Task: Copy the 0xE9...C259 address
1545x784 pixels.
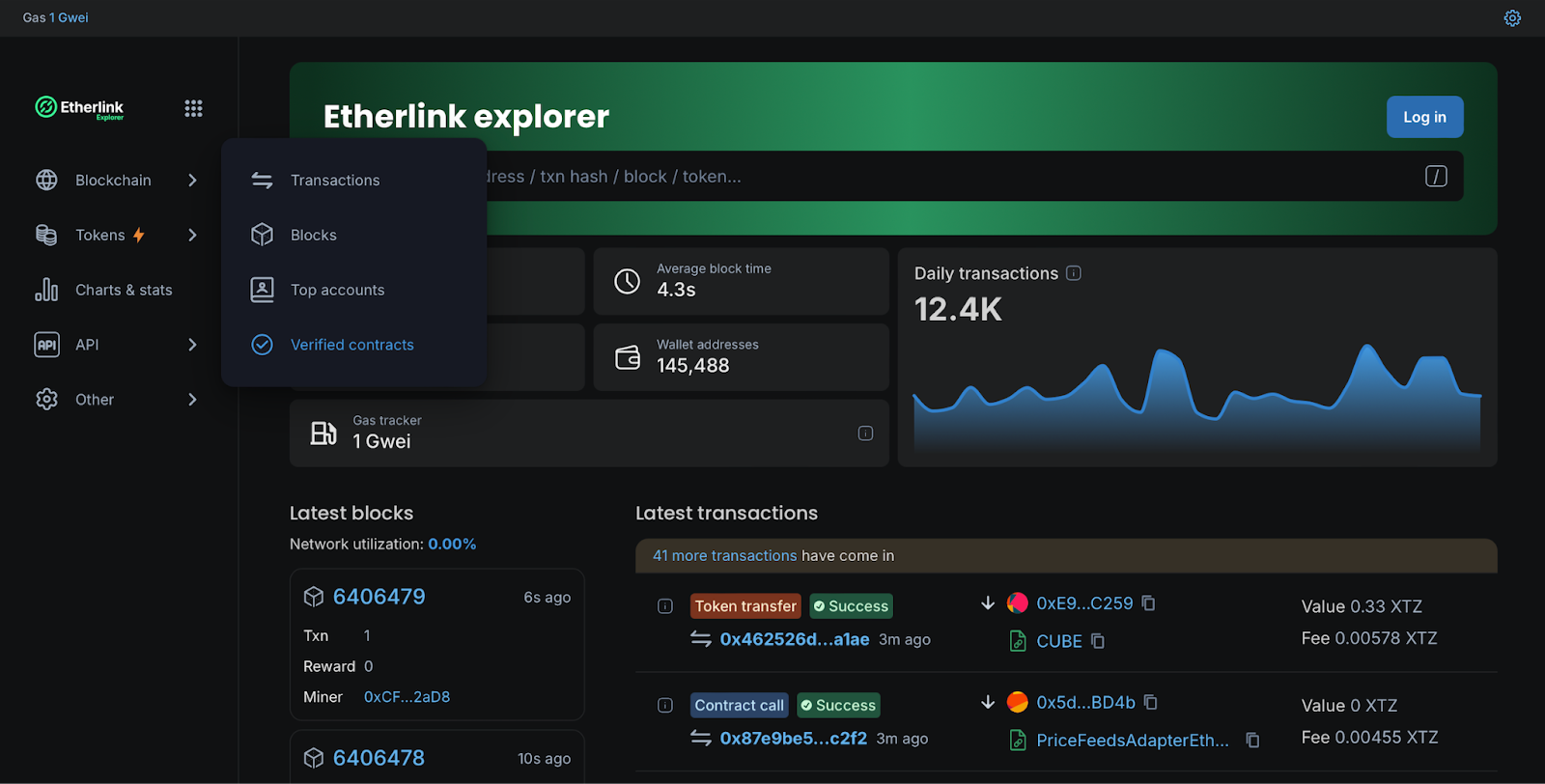Action: click(x=1148, y=602)
